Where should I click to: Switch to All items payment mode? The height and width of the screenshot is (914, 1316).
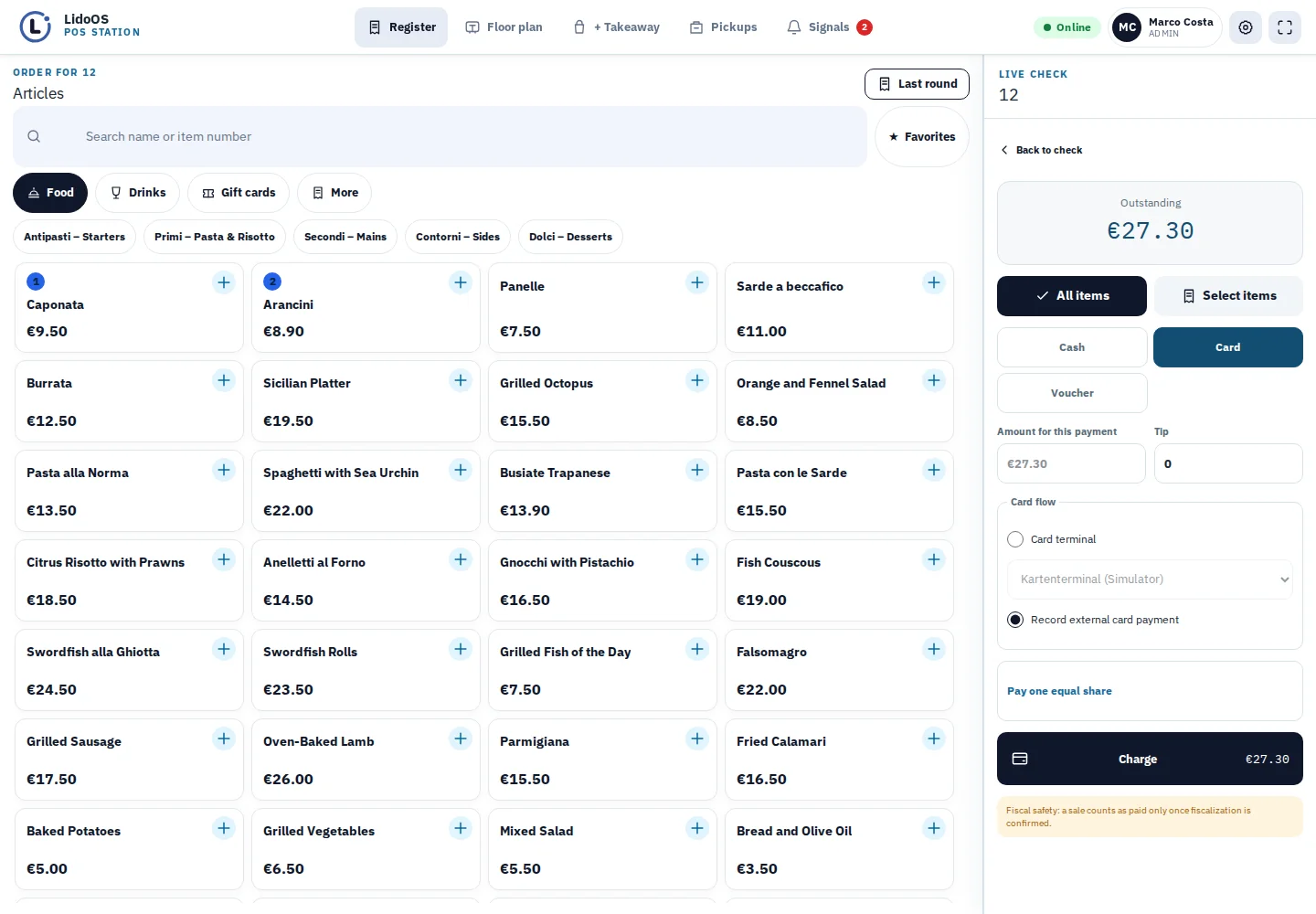1072,296
